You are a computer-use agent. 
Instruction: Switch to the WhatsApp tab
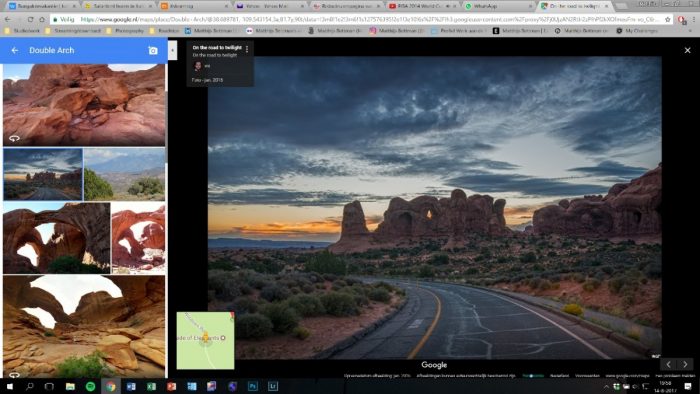tap(499, 6)
